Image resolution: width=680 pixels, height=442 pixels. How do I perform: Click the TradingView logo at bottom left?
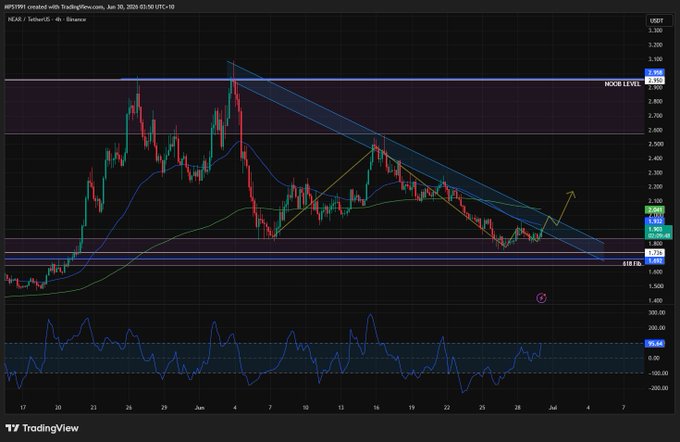pos(42,428)
